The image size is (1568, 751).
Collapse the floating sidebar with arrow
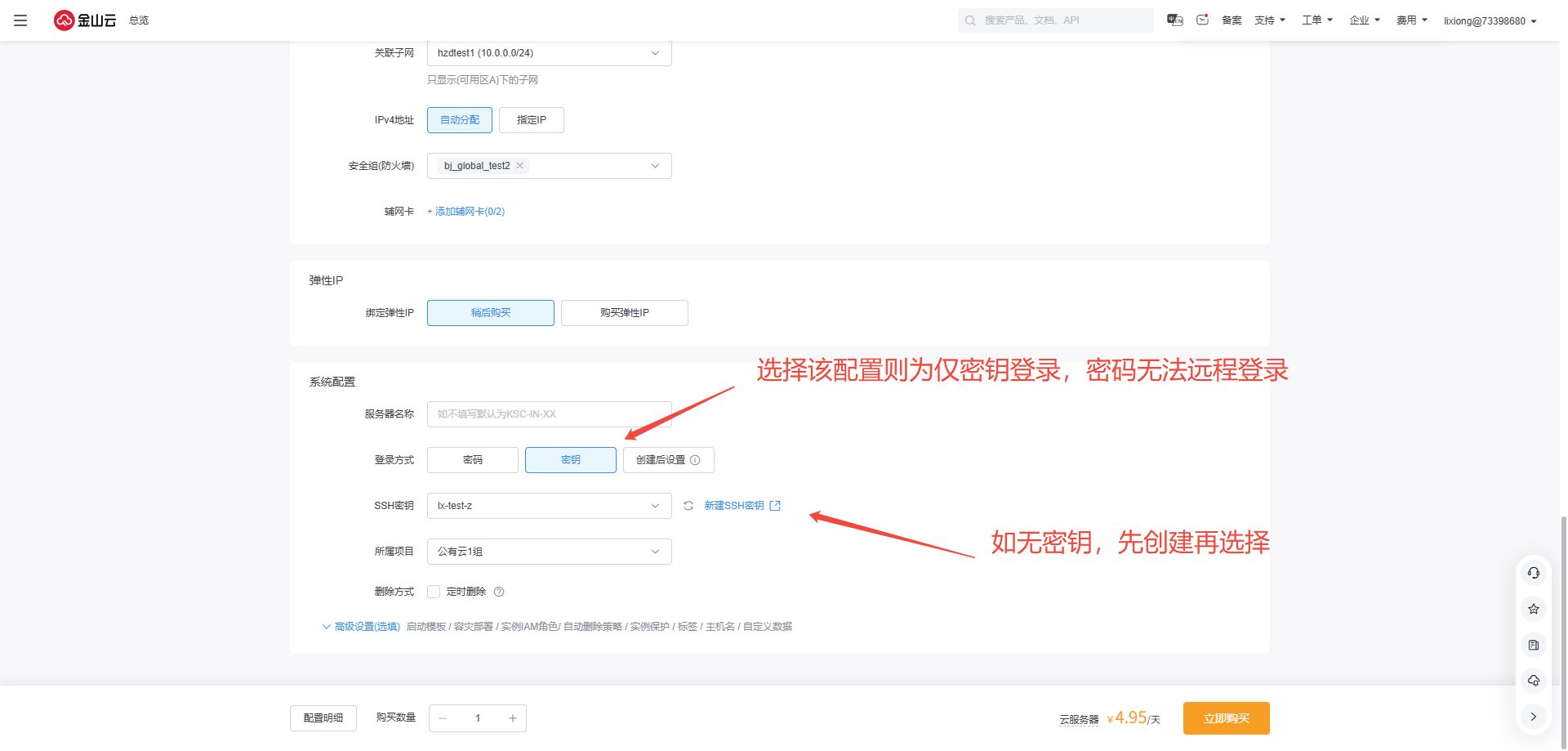(x=1534, y=717)
